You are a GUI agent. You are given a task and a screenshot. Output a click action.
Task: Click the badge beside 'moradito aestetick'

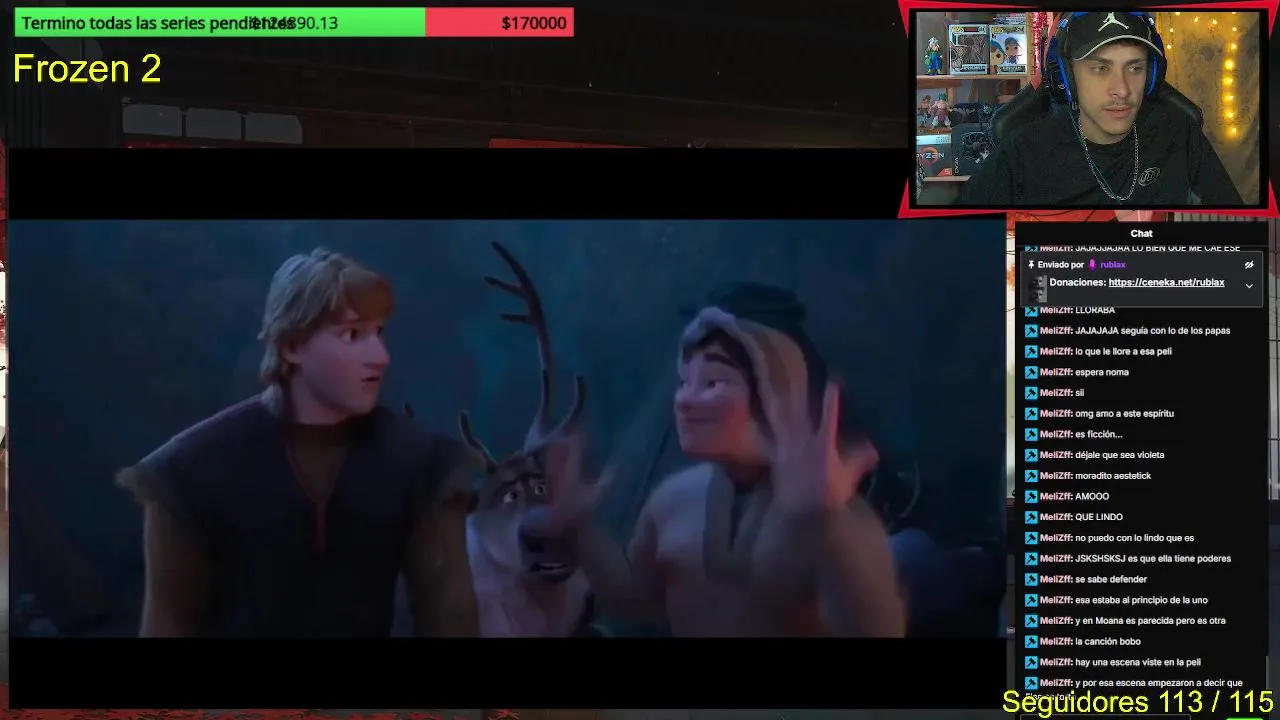point(1031,476)
